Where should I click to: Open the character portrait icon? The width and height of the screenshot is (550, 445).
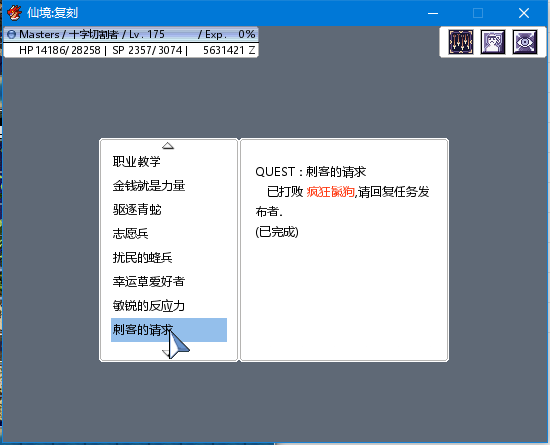tap(493, 42)
